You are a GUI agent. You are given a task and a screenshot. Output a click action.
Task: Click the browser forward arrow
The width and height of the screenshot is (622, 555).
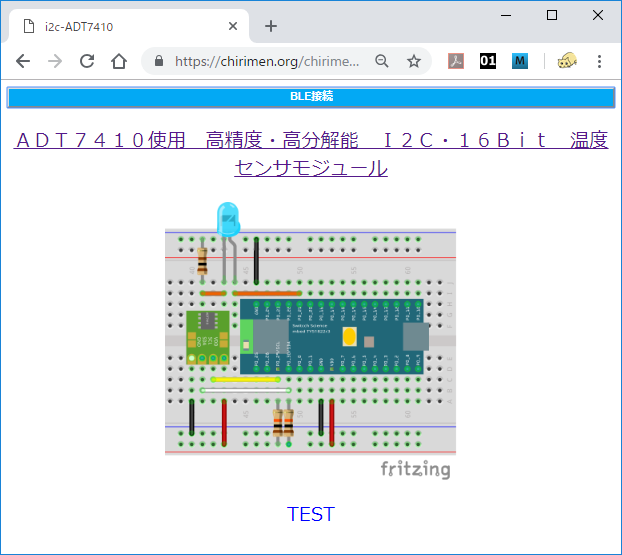click(55, 61)
